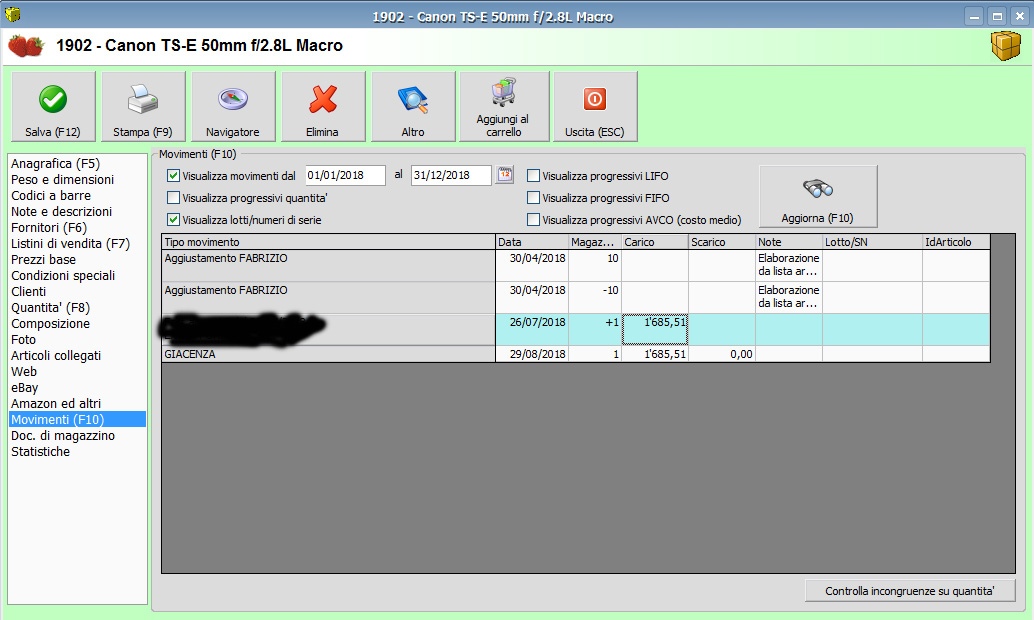Click Scarico column header

(722, 242)
